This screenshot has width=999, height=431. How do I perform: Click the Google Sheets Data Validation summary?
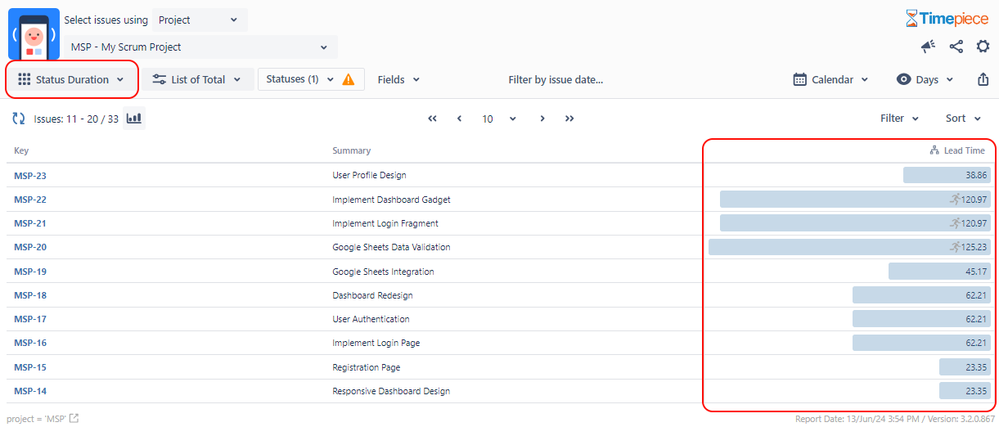[x=391, y=247]
